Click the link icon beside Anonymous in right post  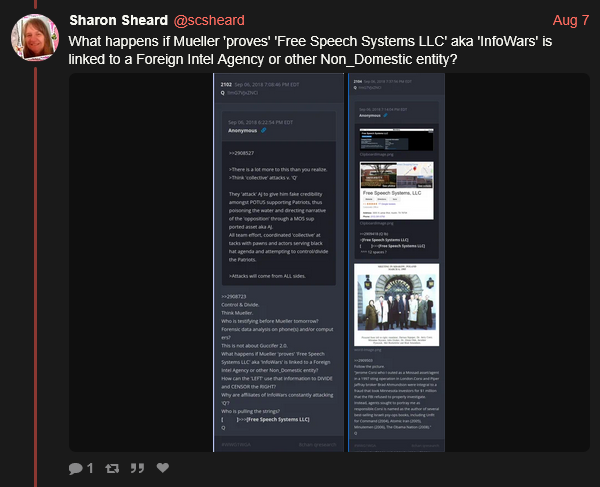(385, 115)
